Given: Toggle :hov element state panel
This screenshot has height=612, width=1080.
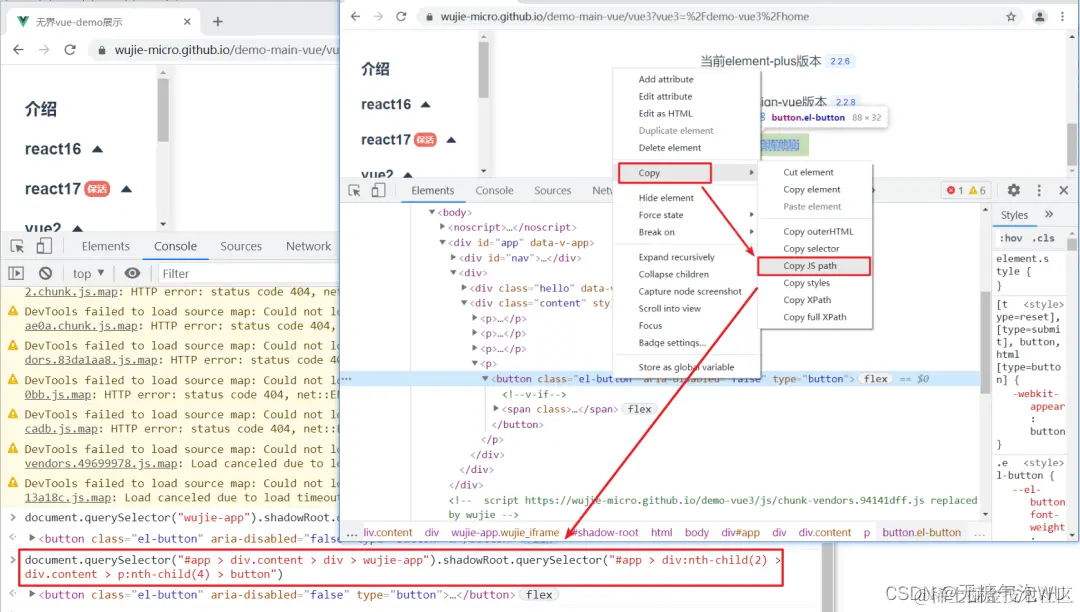Looking at the screenshot, I should point(1010,238).
